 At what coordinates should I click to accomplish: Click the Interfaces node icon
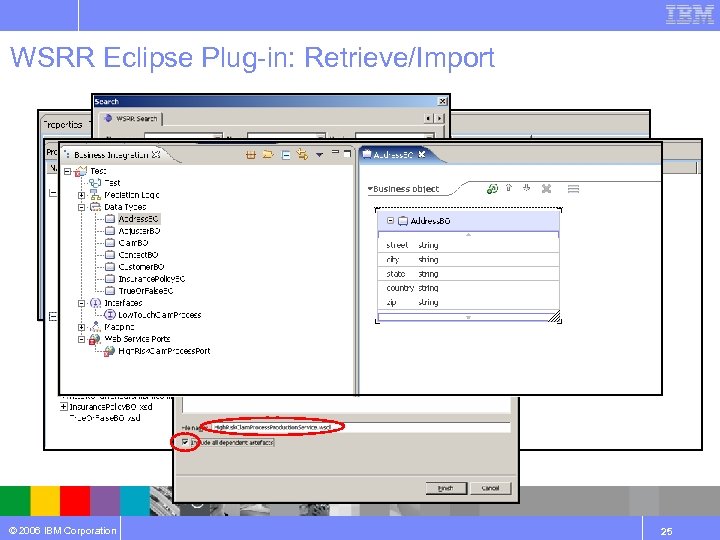click(x=95, y=303)
